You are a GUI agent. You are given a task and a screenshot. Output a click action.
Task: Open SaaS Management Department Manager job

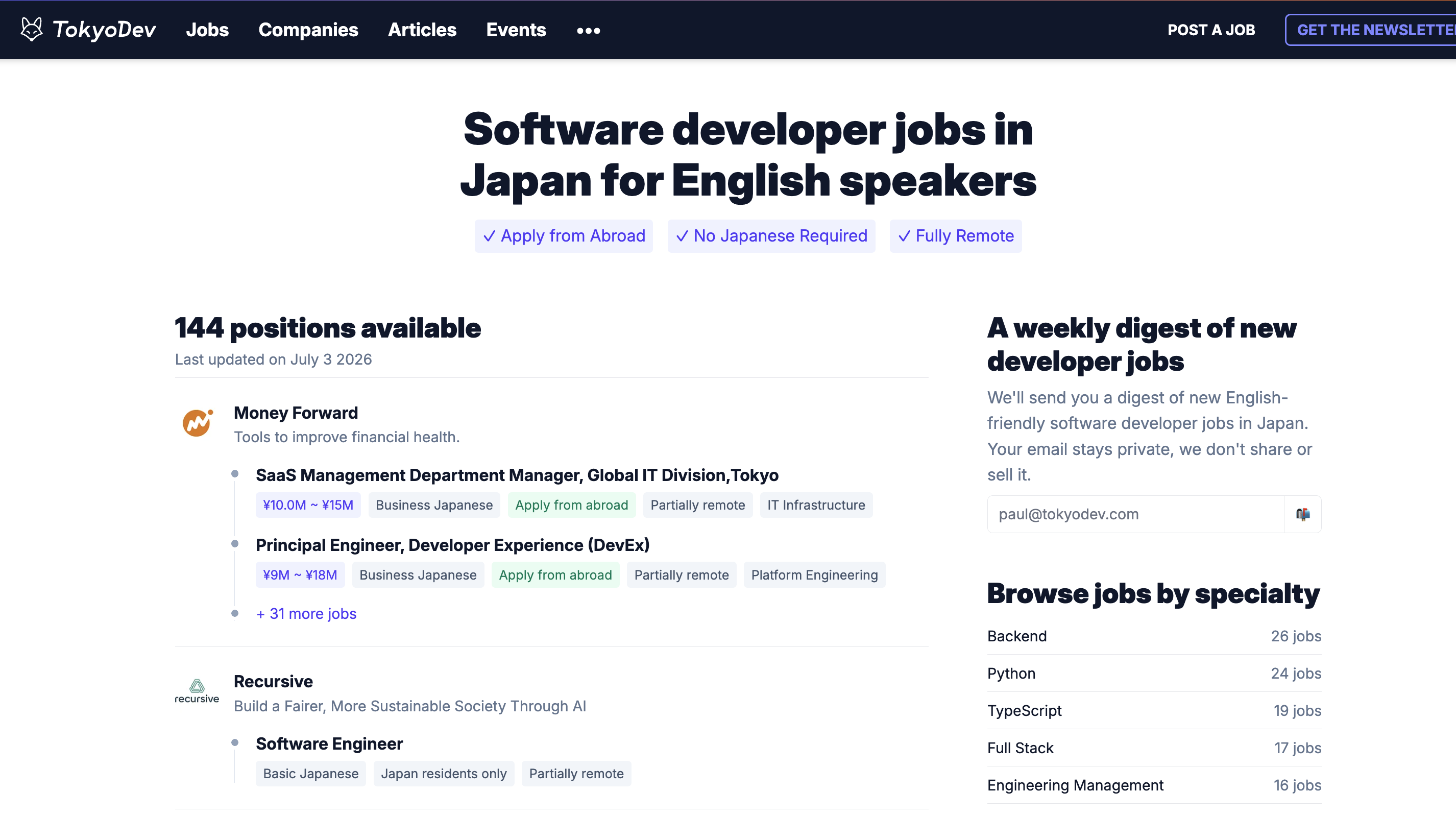click(517, 475)
